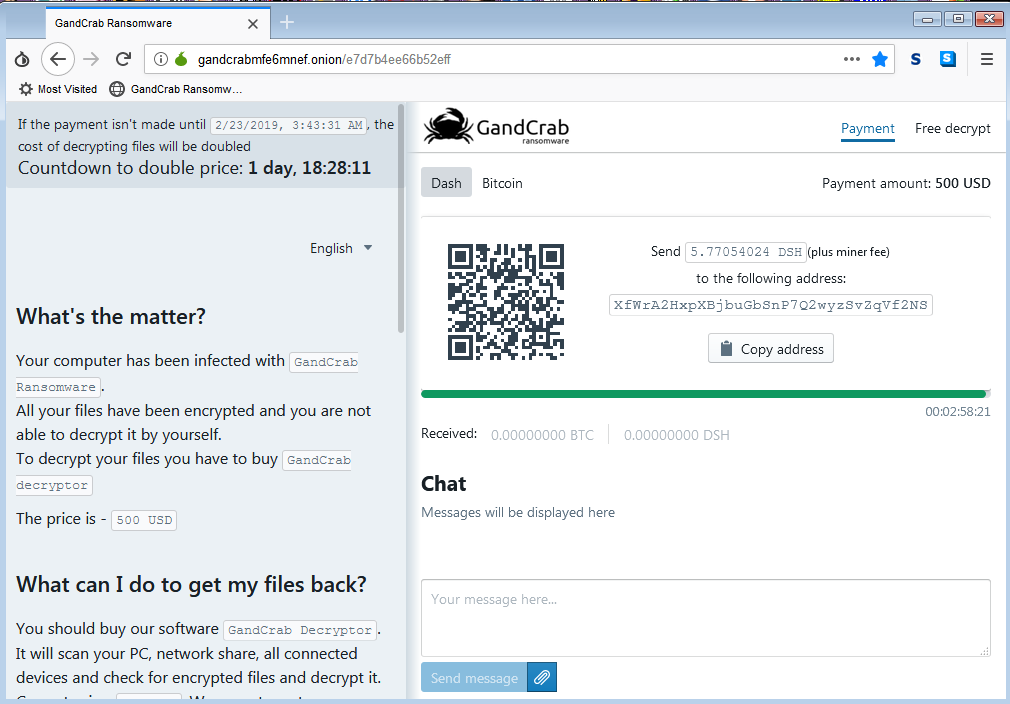
Task: Click the left panel vertical scrollbar
Action: [x=401, y=219]
